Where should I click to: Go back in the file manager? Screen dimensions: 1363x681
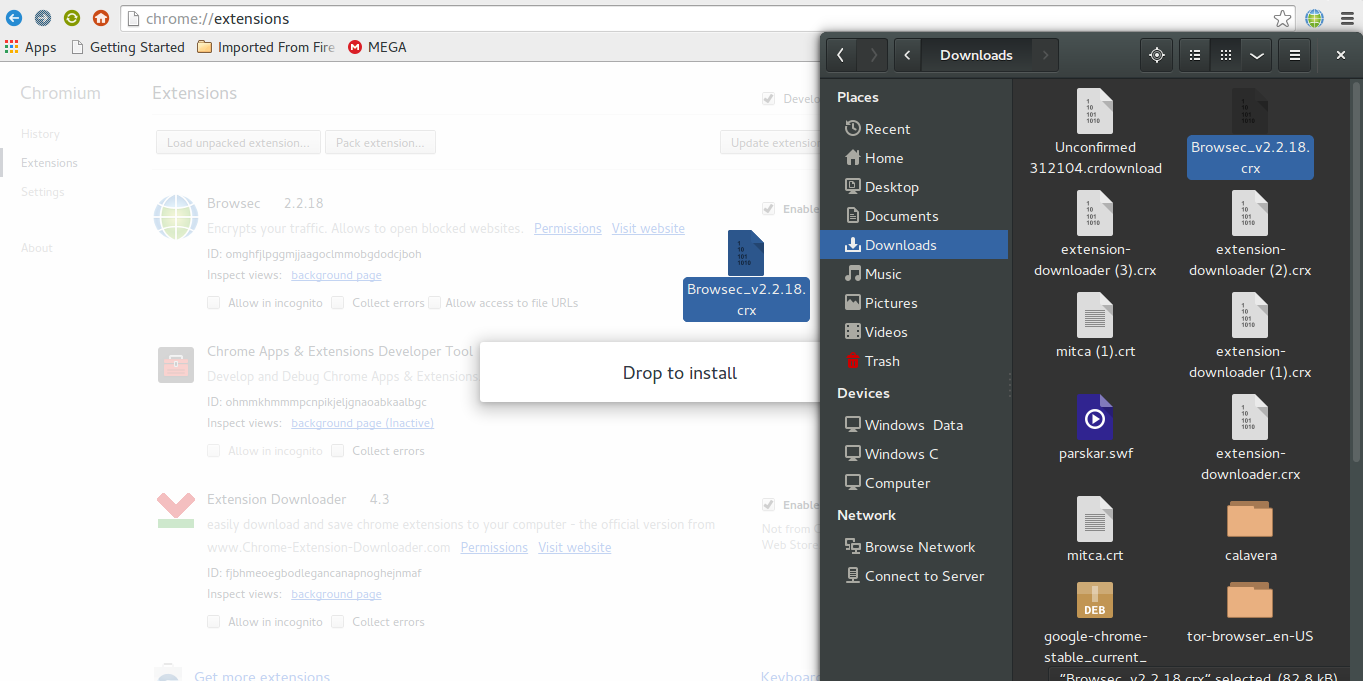click(x=841, y=55)
